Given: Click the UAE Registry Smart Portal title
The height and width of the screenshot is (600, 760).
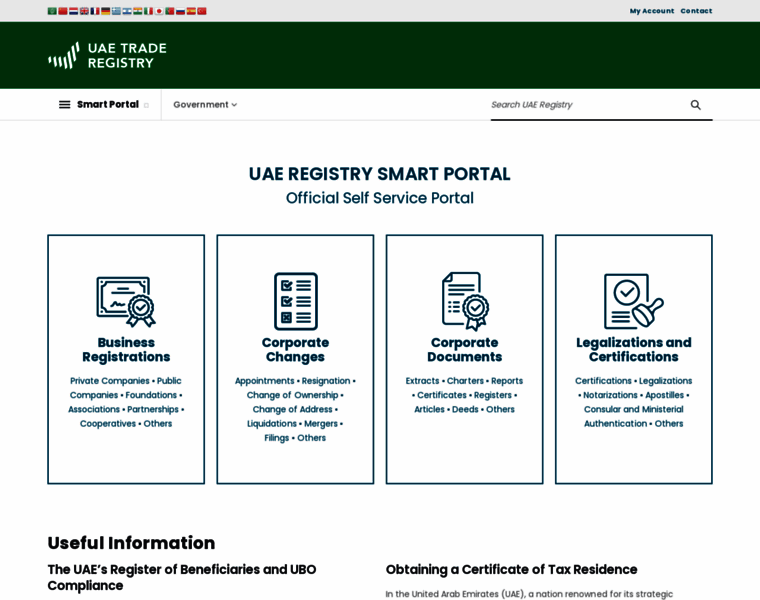Looking at the screenshot, I should click(x=380, y=174).
